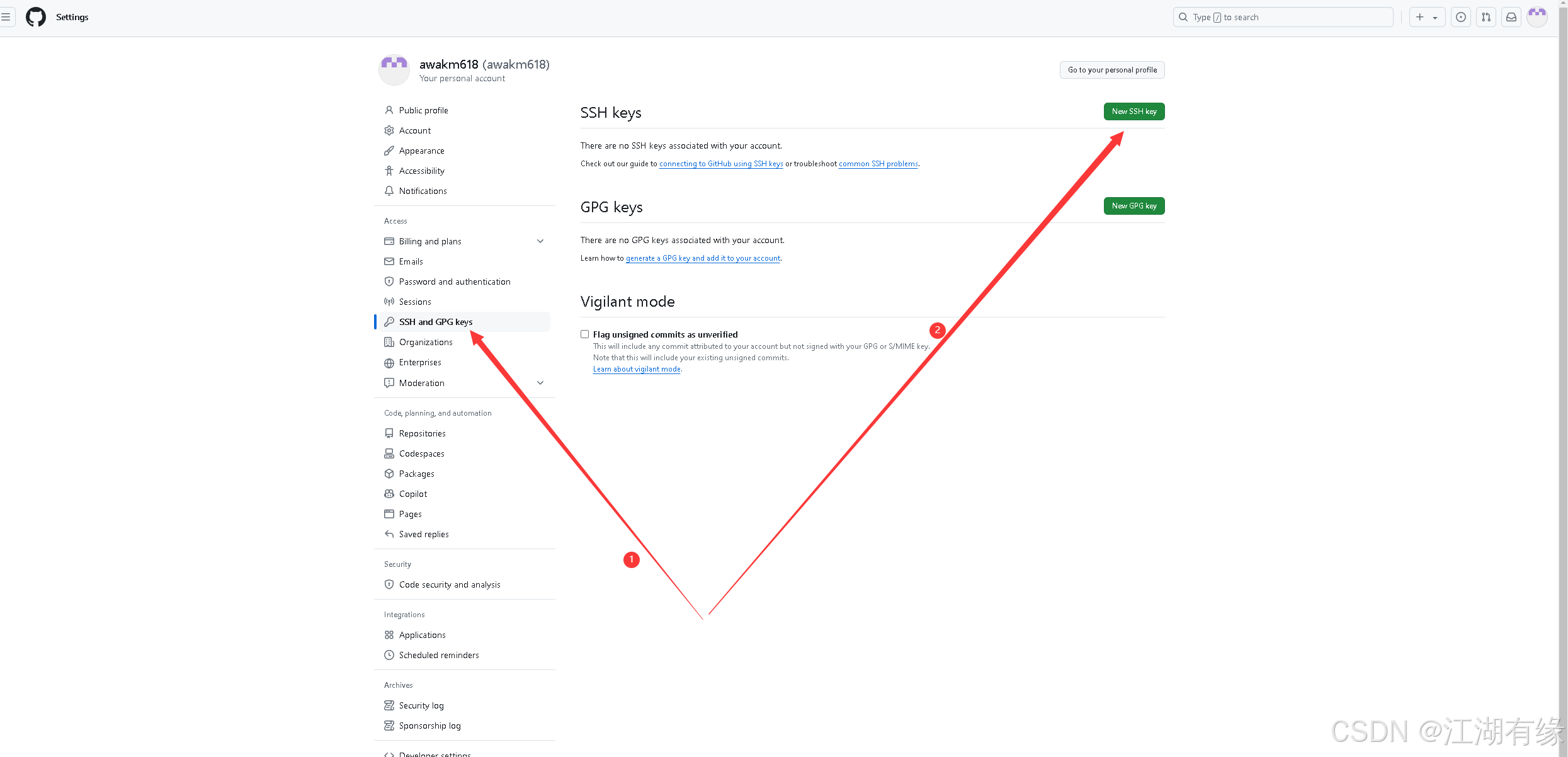Select Saved replies sidebar label
This screenshot has width=1568, height=757.
pos(424,534)
